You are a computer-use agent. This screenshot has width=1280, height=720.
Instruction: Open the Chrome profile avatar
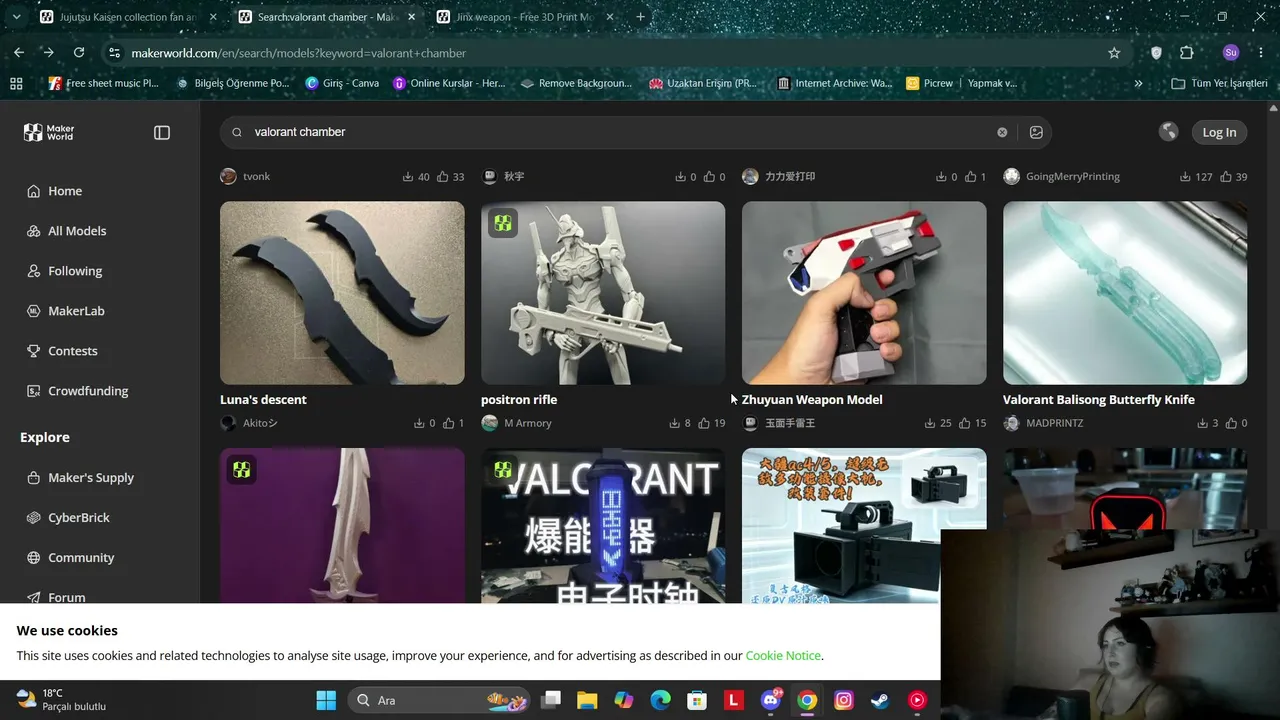coord(1231,53)
